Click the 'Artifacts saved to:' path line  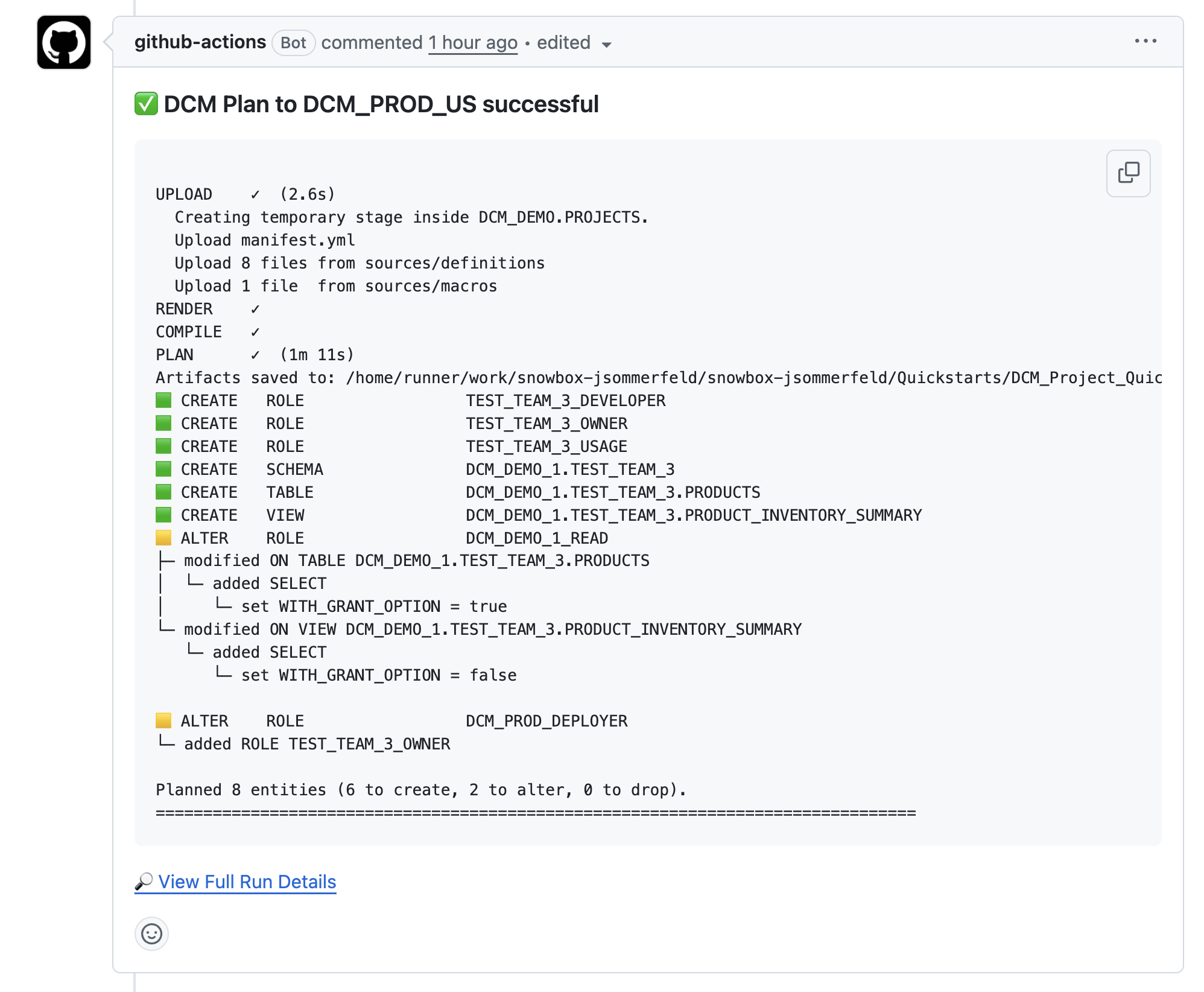tap(659, 378)
